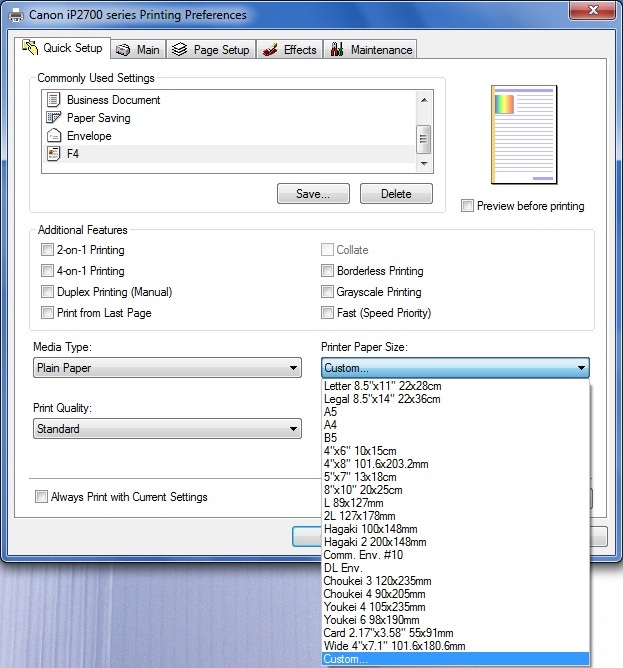
Task: Select Youkei 4 105x235mm
Action: [455, 607]
